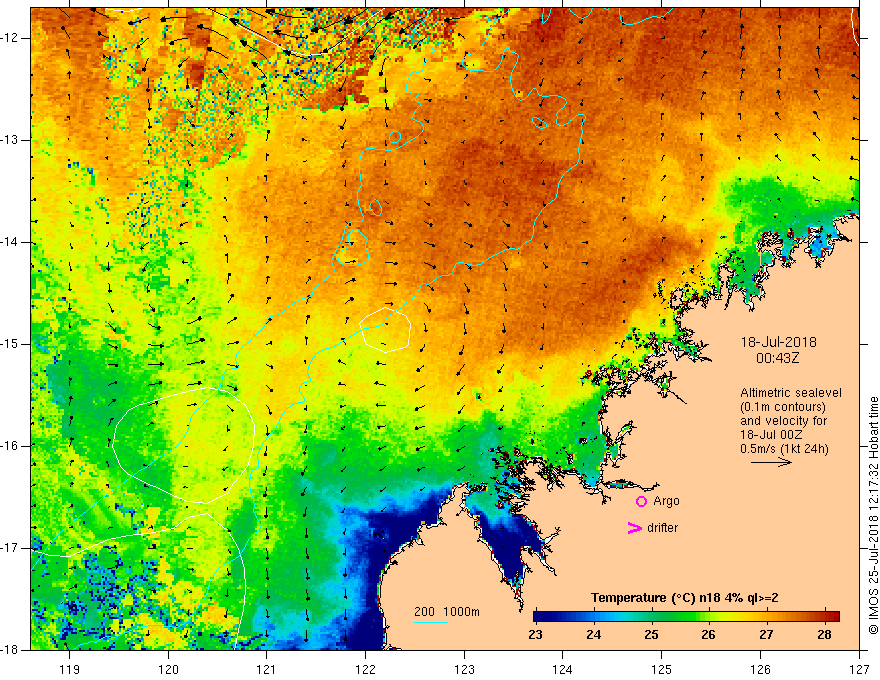
Task: Click the longitude axis label 126
Action: [x=760, y=669]
